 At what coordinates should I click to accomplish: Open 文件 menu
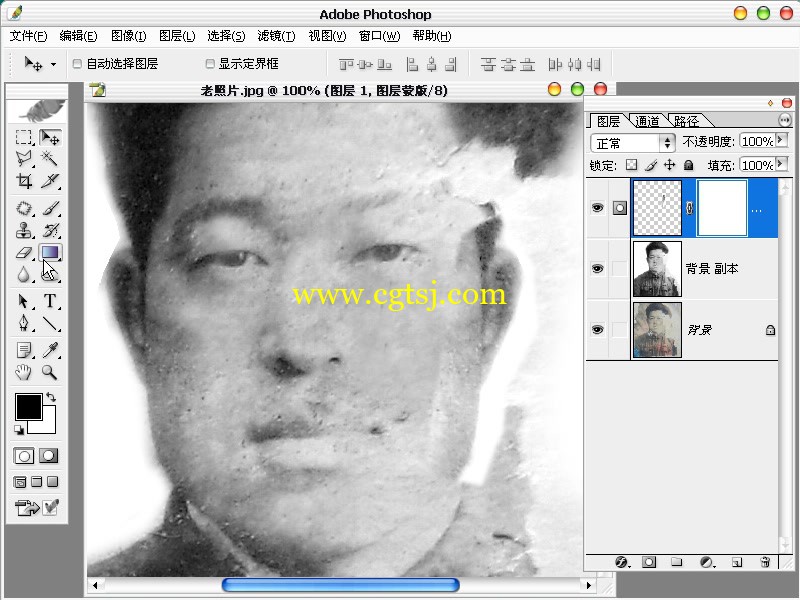pyautogui.click(x=29, y=36)
